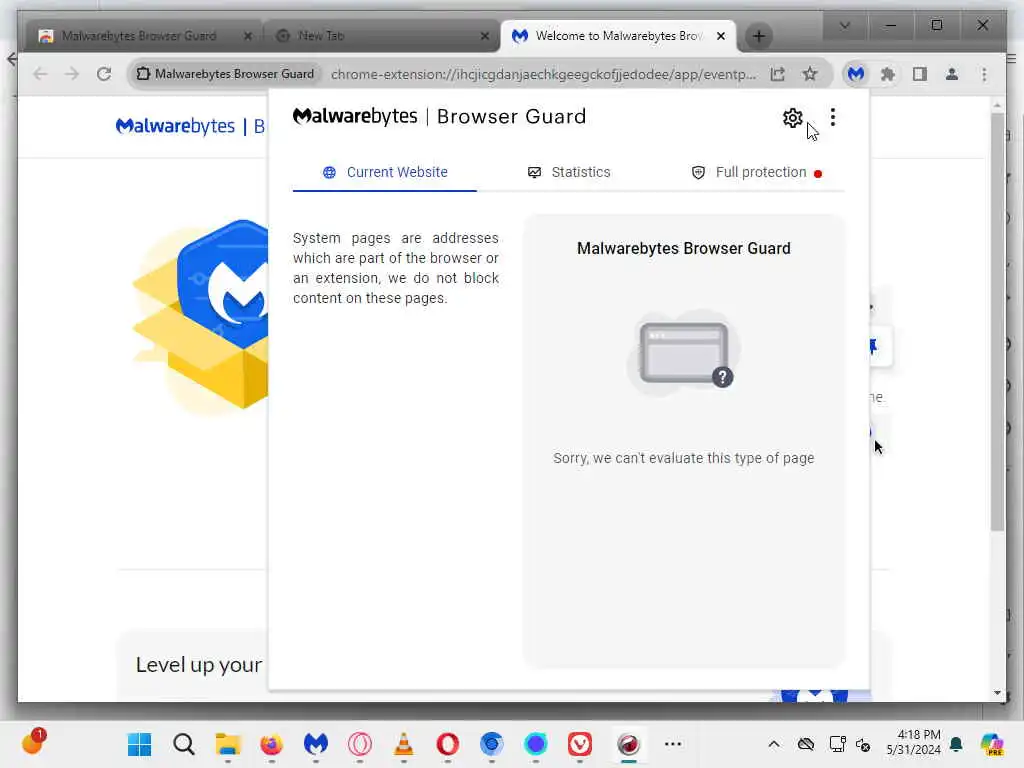Open the Windows Start menu
This screenshot has height=768, width=1024.
pos(139,744)
